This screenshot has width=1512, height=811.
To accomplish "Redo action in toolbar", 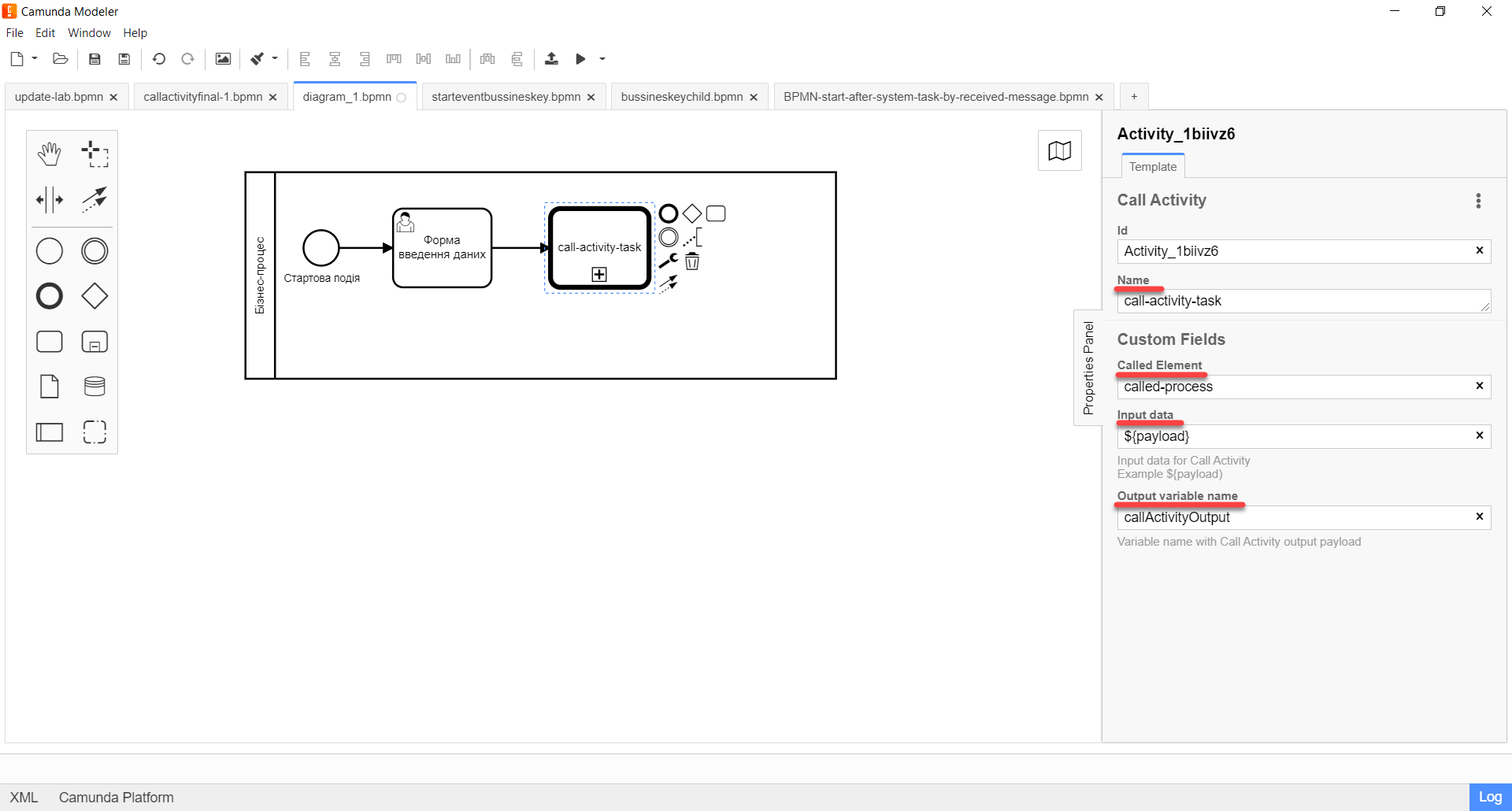I will coord(188,59).
